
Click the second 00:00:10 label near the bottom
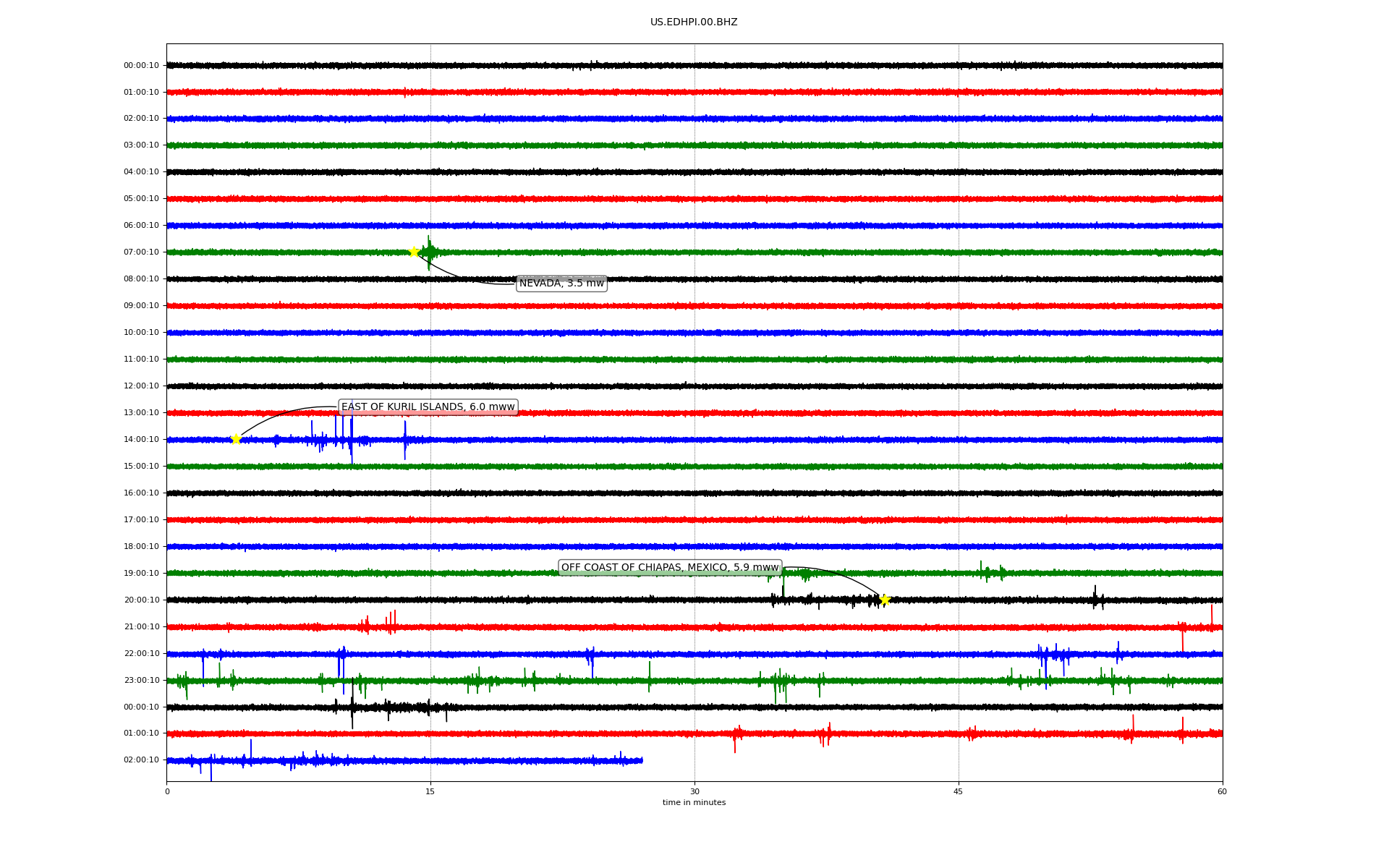pos(141,707)
